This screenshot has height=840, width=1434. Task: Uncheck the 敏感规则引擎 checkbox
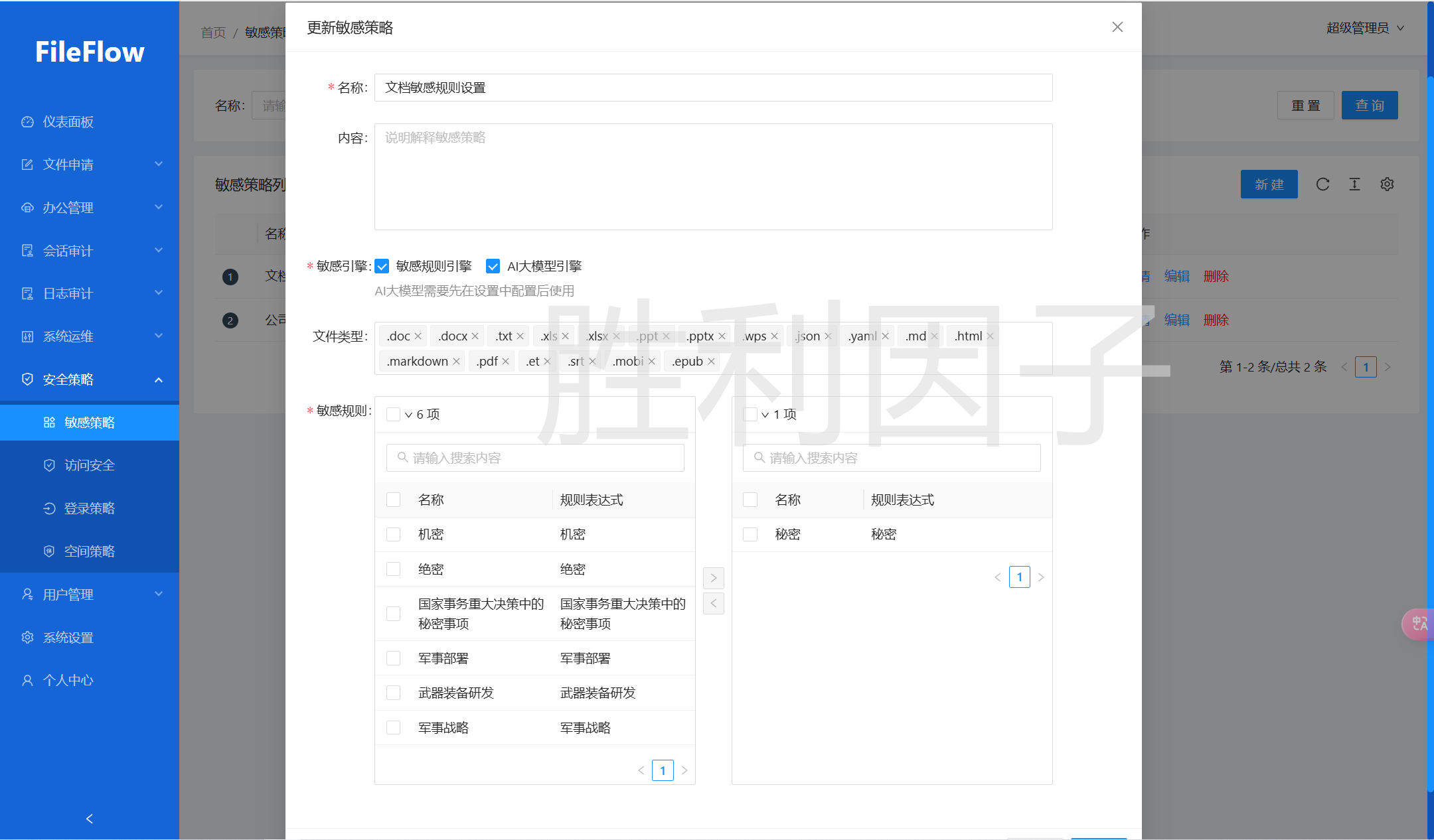coord(382,265)
